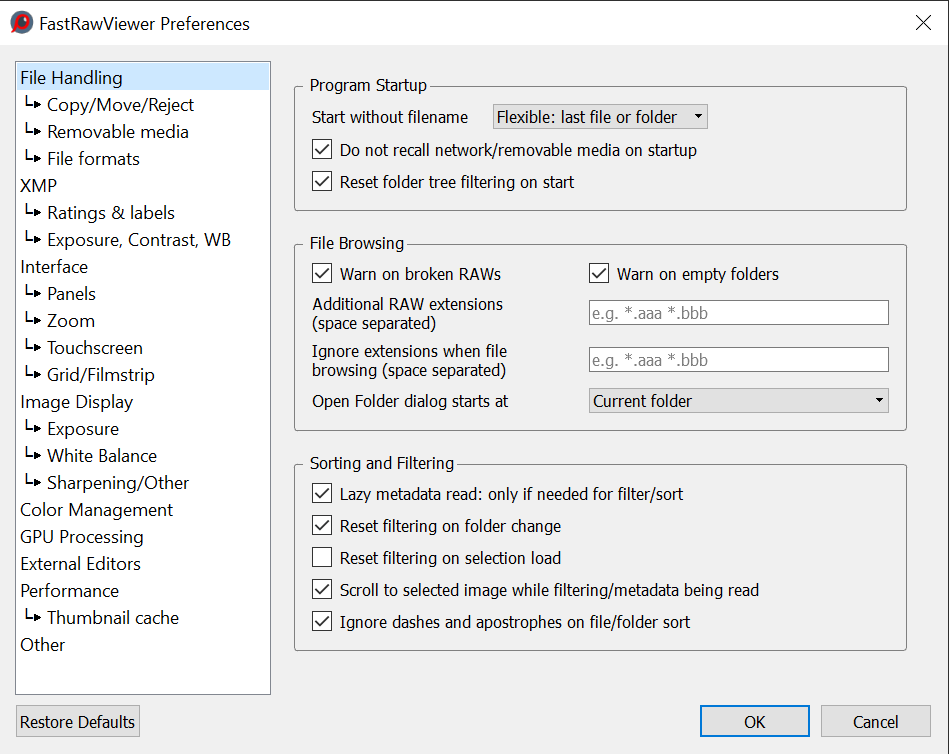Click the Additional RAW extensions input field
The image size is (949, 754).
(x=738, y=312)
